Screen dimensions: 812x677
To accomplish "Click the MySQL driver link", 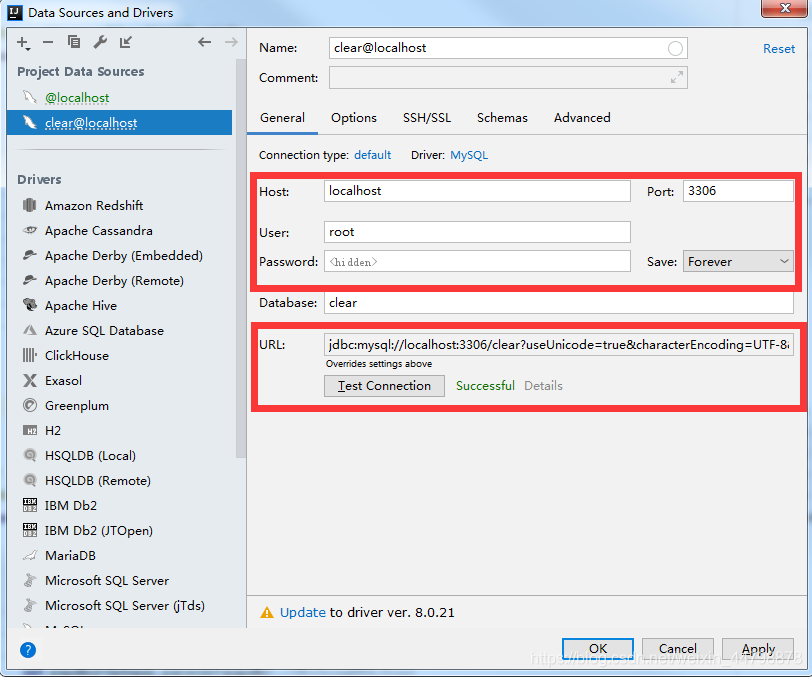I will point(469,155).
